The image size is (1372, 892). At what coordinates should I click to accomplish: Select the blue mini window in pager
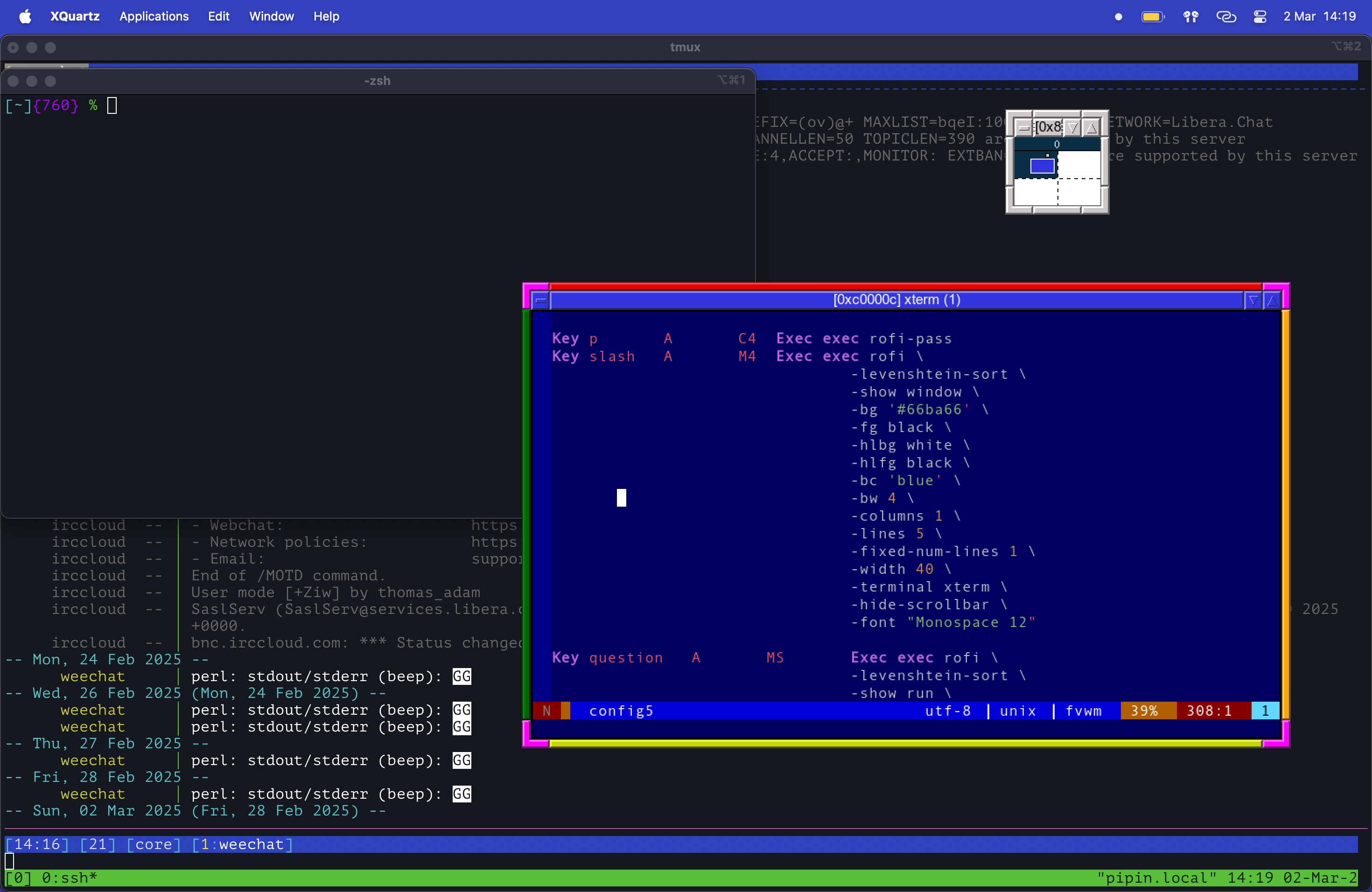1042,166
